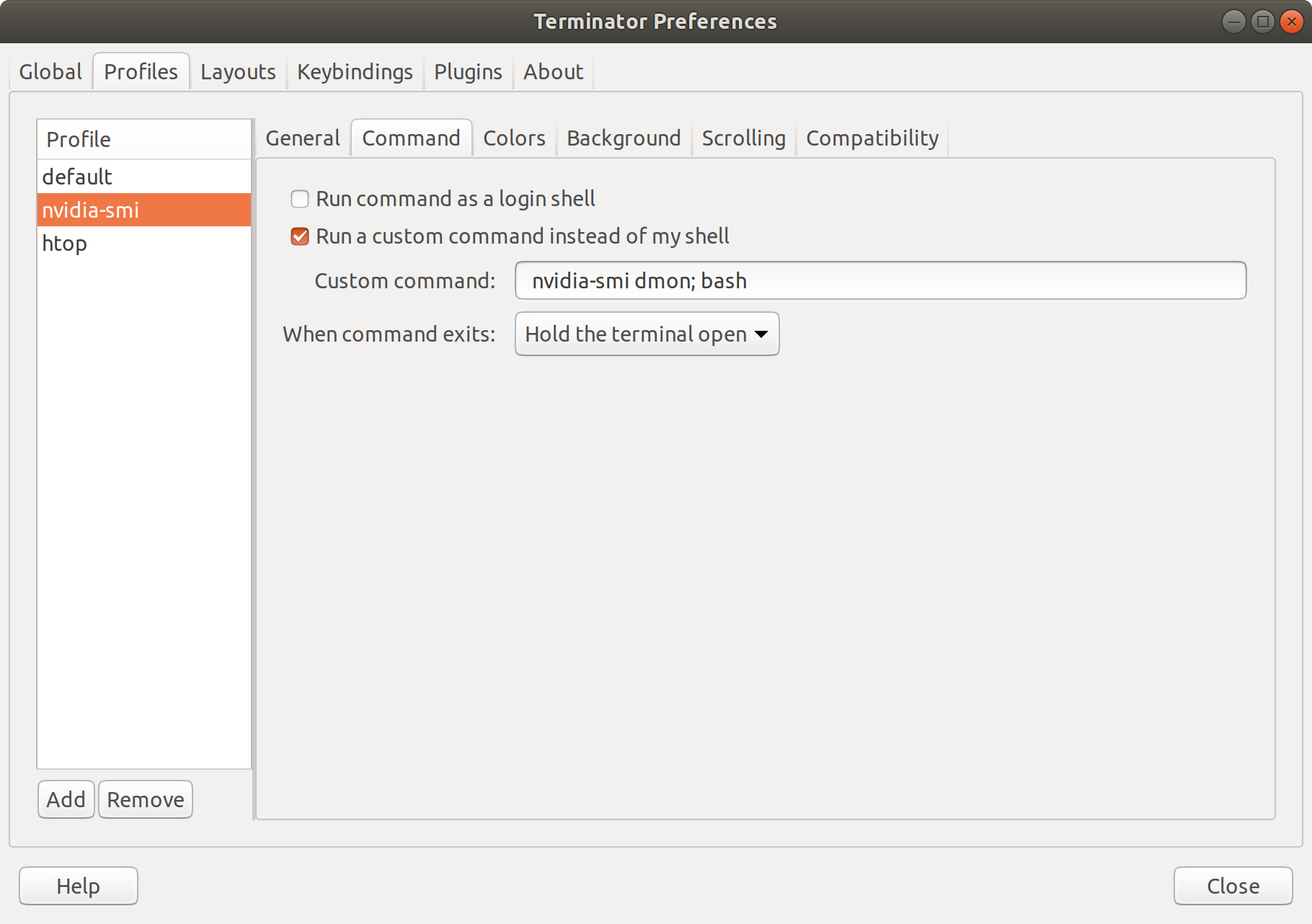
Task: Go to the Keybindings tab
Action: click(355, 72)
